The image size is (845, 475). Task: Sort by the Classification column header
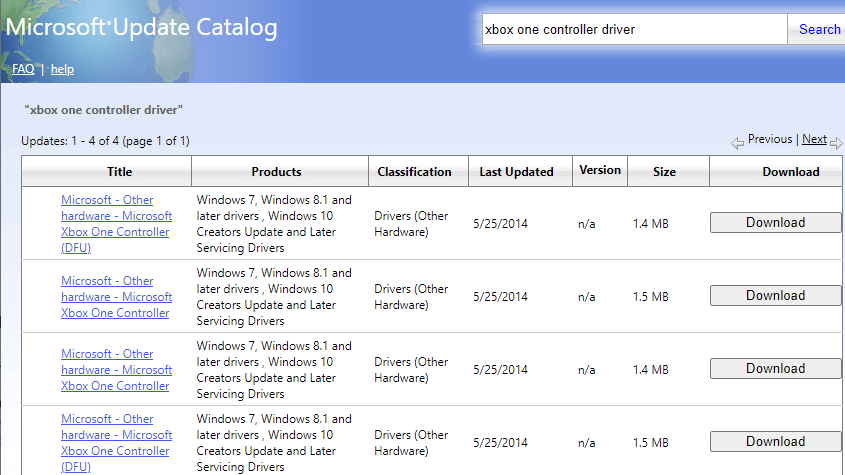pyautogui.click(x=418, y=171)
